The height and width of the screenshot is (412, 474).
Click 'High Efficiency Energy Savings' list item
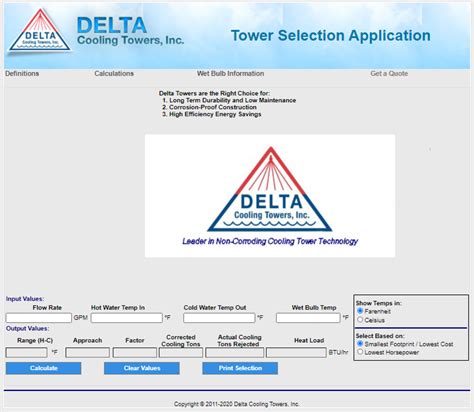tap(215, 114)
